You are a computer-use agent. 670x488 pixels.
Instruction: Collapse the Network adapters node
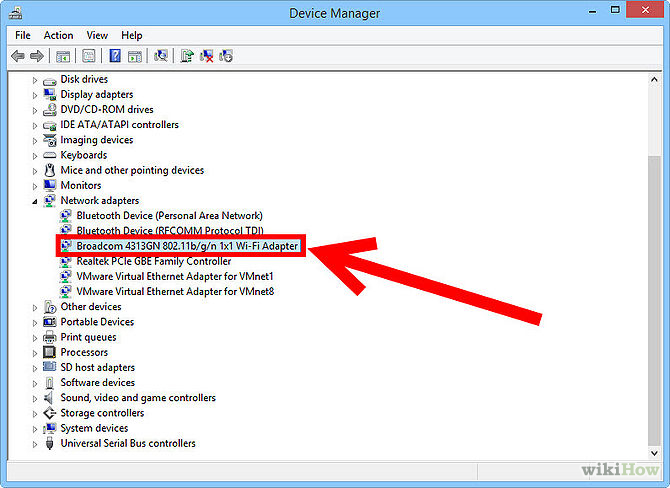coord(35,201)
